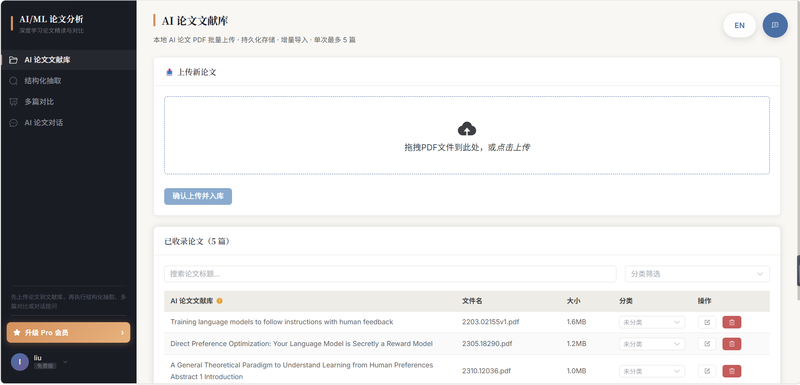Click file name 2203.02155v1.pdf
The image size is (800, 385).
(490, 322)
